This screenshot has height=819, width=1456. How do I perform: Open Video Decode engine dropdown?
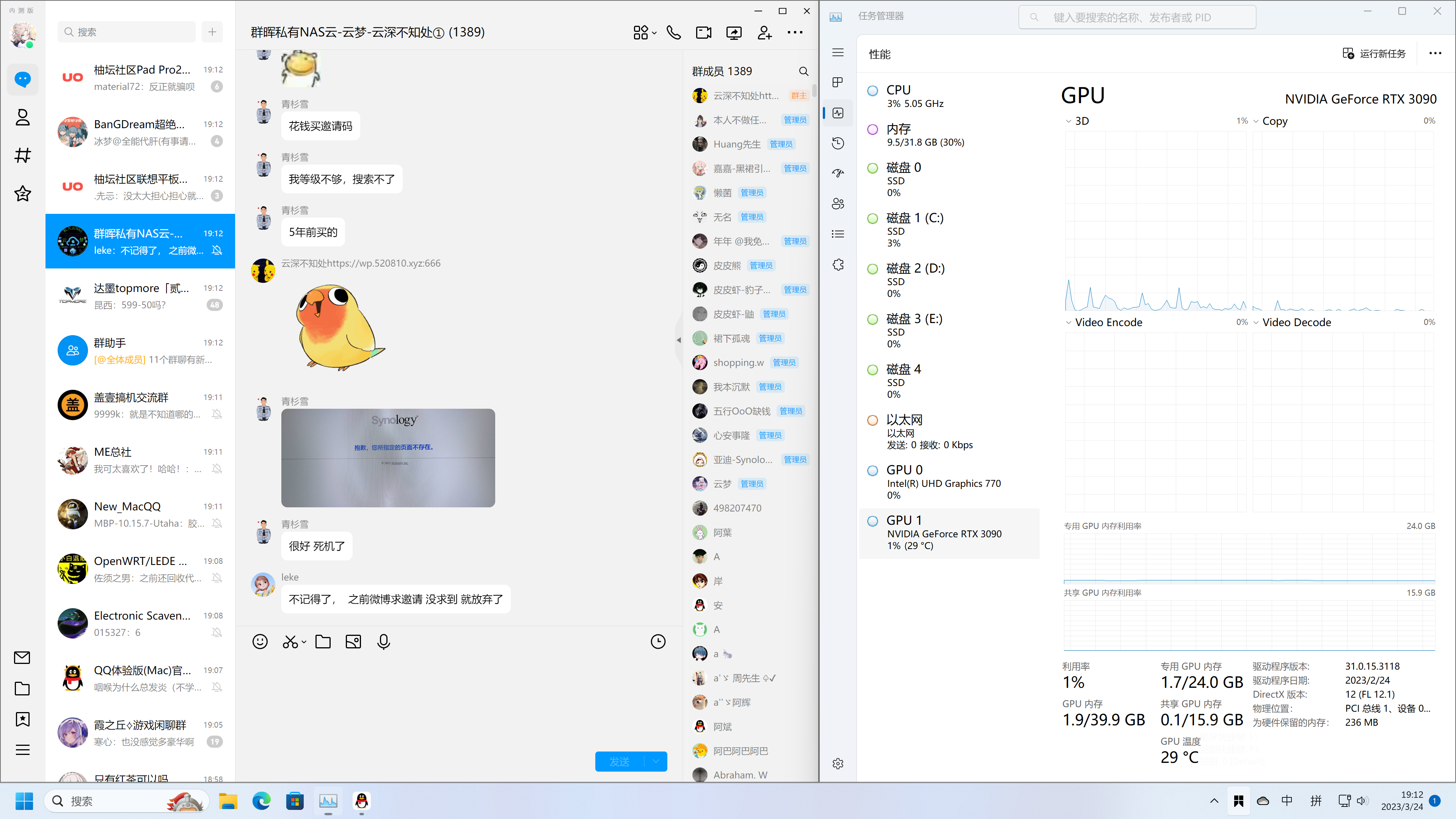[x=1256, y=322]
